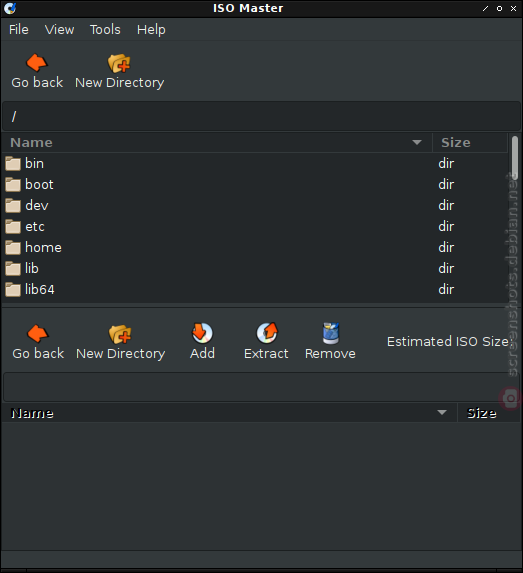Viewport: 523px width, 573px height.
Task: Open the File menu
Action: click(x=19, y=30)
